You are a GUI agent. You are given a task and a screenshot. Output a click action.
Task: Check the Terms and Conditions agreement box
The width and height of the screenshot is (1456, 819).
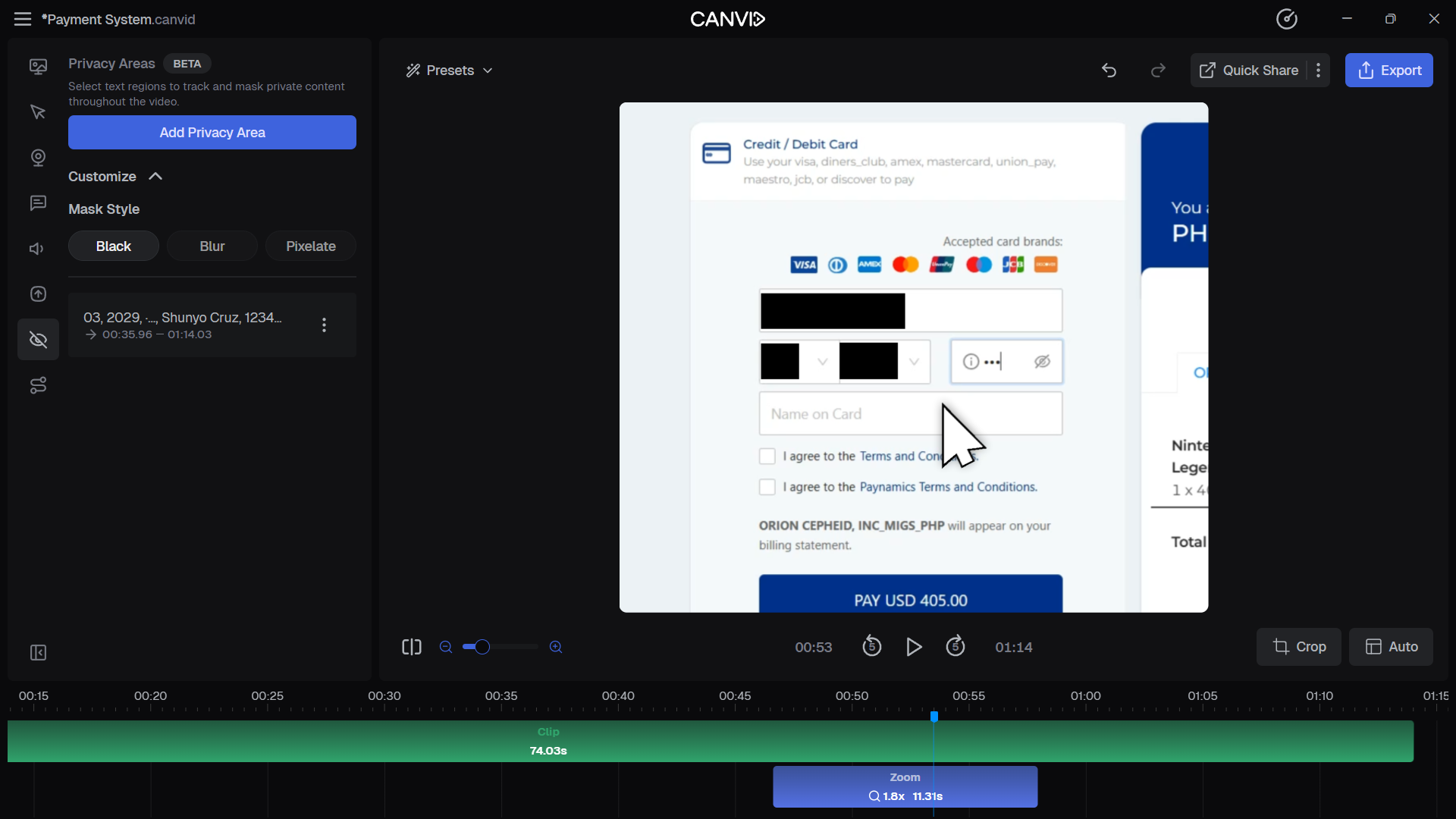pyautogui.click(x=767, y=457)
